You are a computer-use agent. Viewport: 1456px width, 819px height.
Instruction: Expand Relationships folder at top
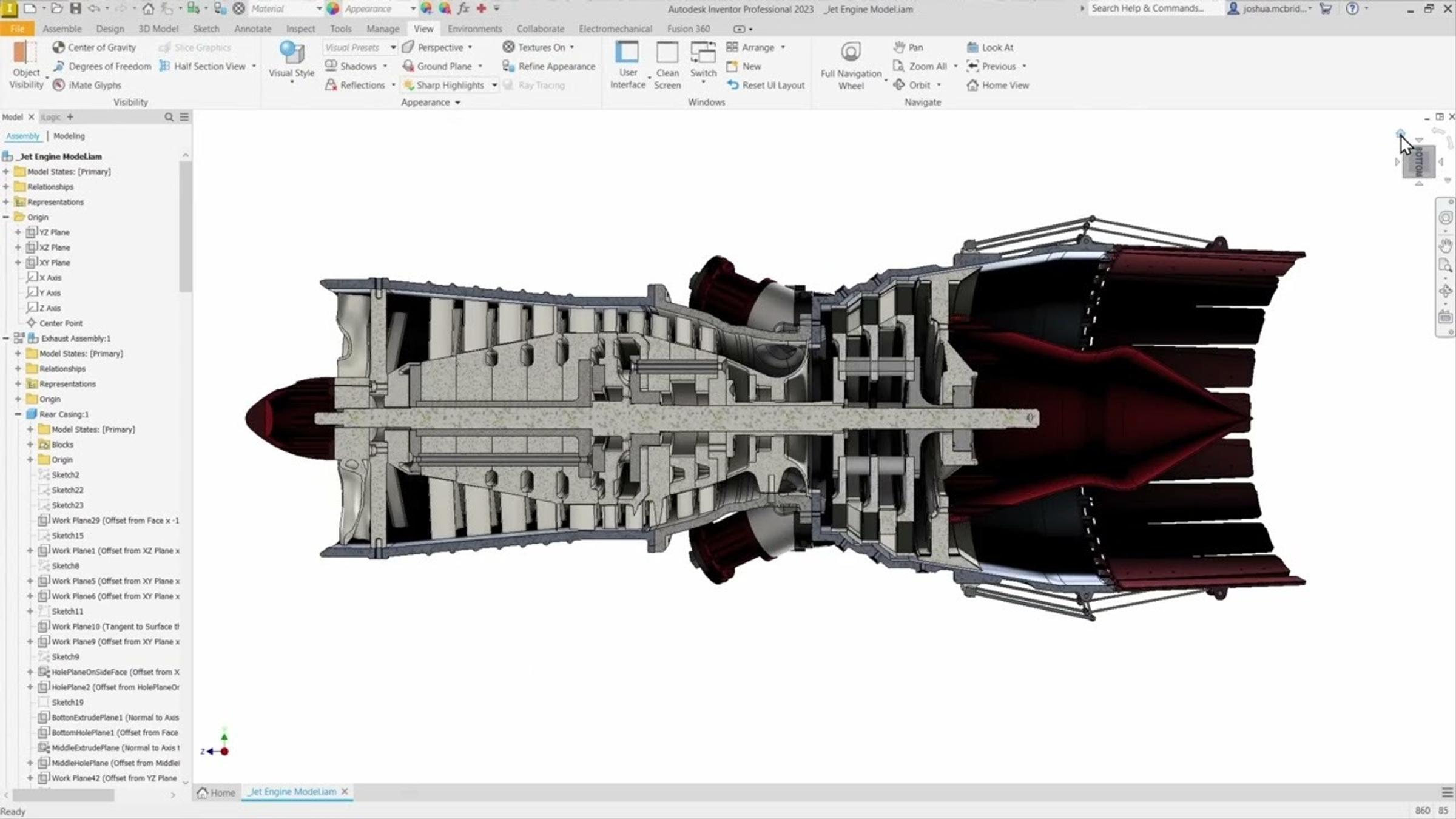tap(6, 187)
